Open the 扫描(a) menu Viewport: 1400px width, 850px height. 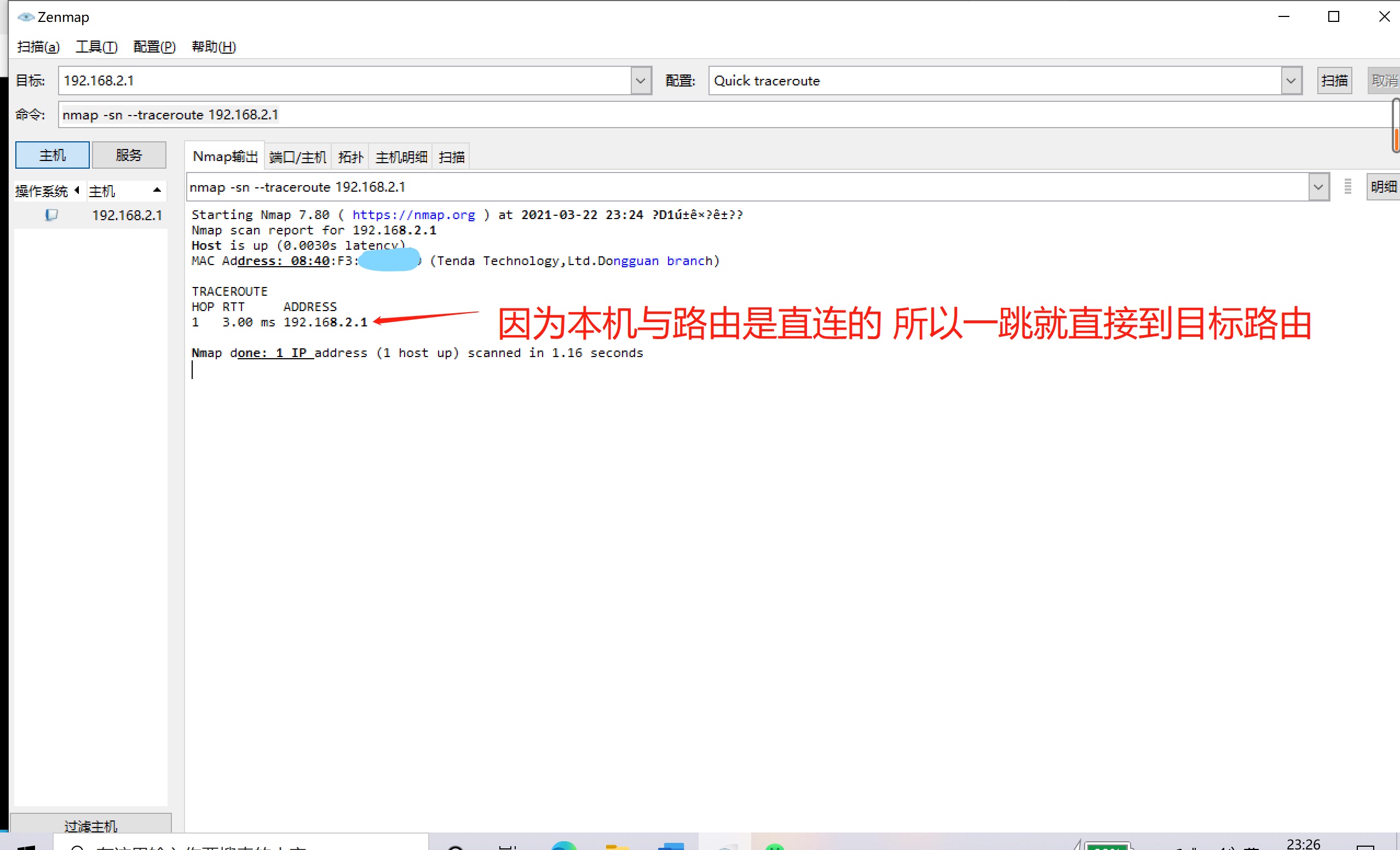pyautogui.click(x=39, y=47)
